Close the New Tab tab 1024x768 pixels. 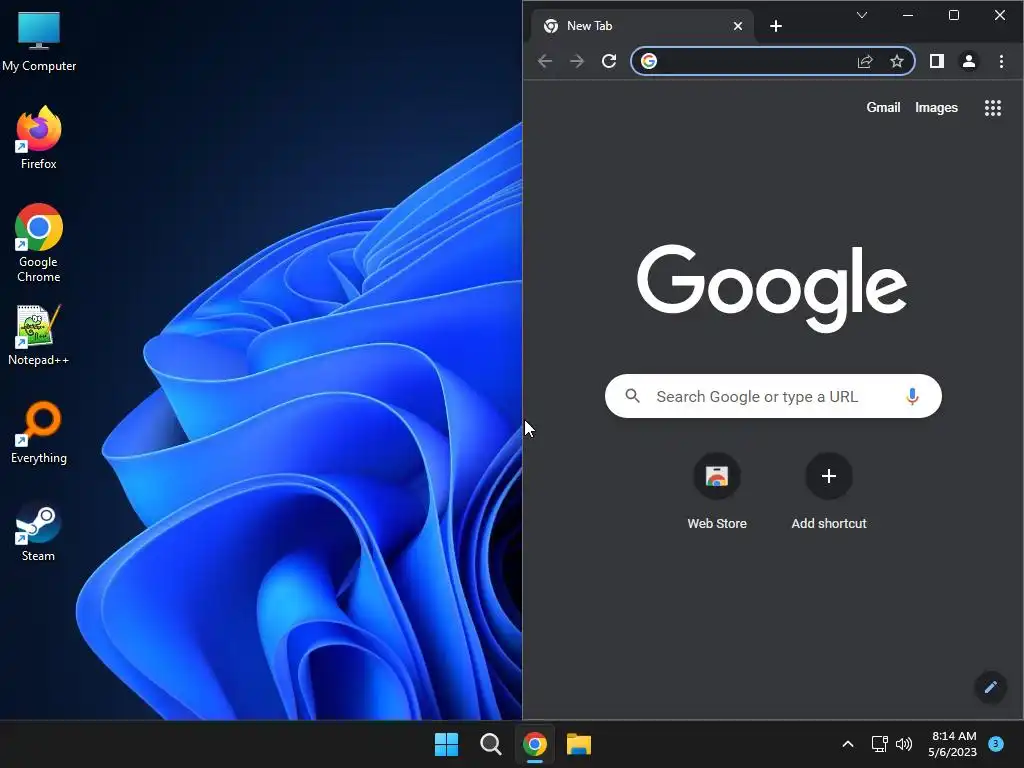click(737, 26)
